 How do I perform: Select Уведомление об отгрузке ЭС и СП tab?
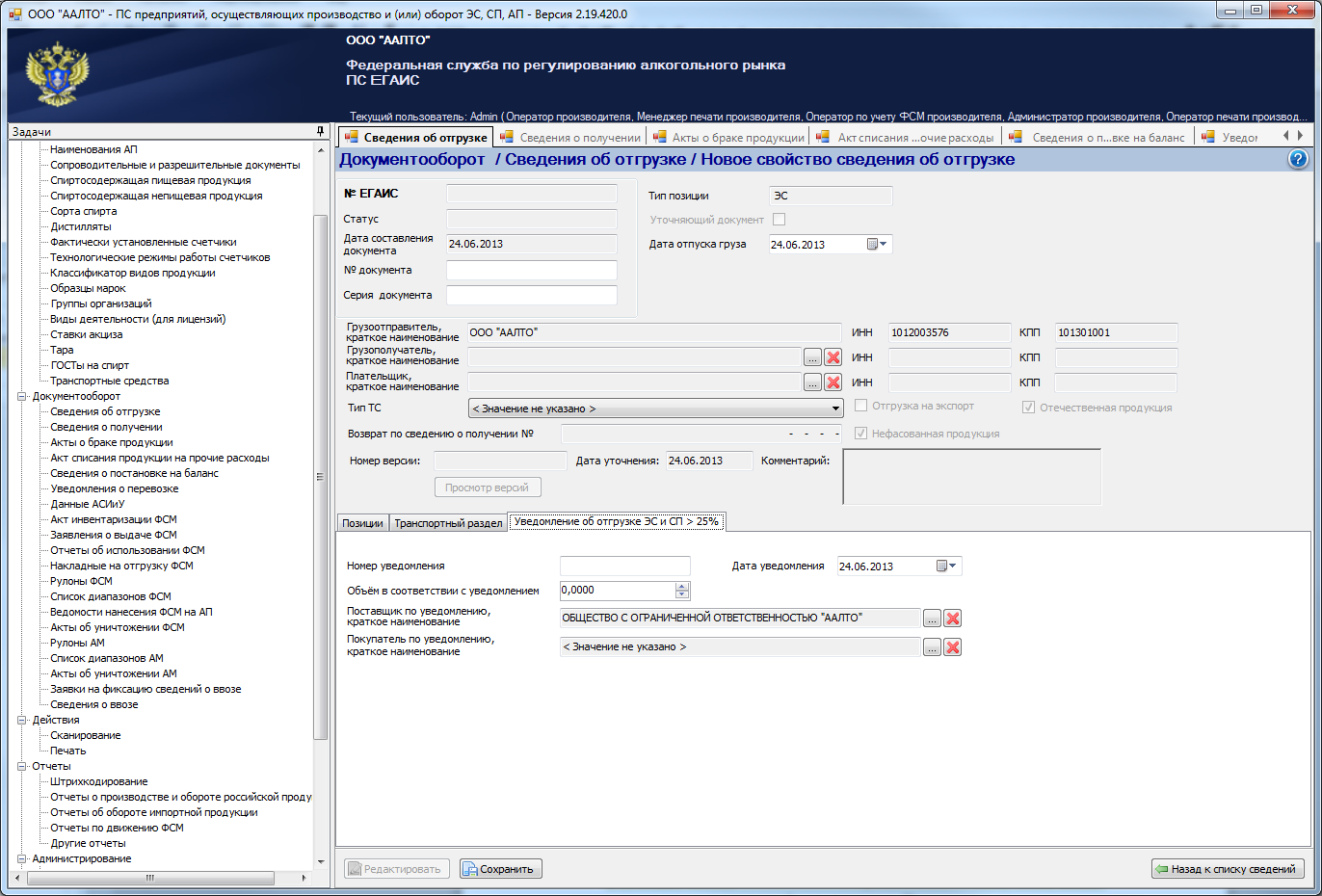(617, 521)
